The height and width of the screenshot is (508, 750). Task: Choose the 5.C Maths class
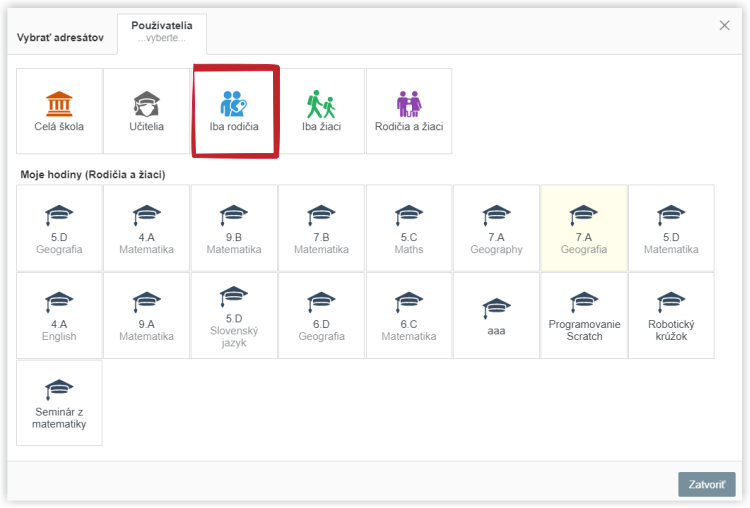click(x=409, y=228)
